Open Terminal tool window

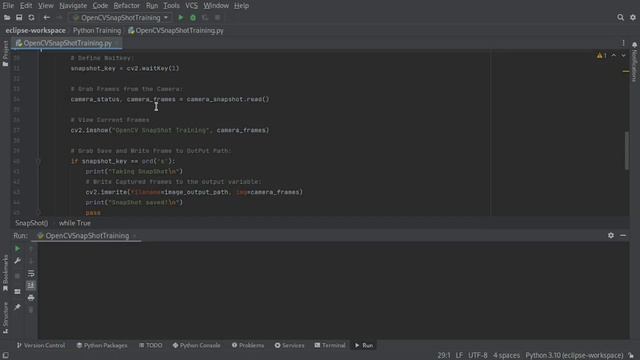330,345
